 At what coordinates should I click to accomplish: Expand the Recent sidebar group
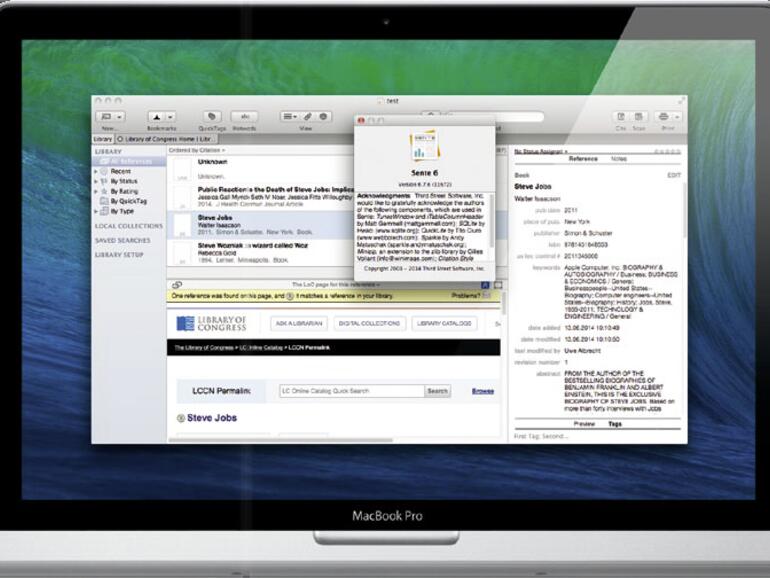(x=96, y=171)
